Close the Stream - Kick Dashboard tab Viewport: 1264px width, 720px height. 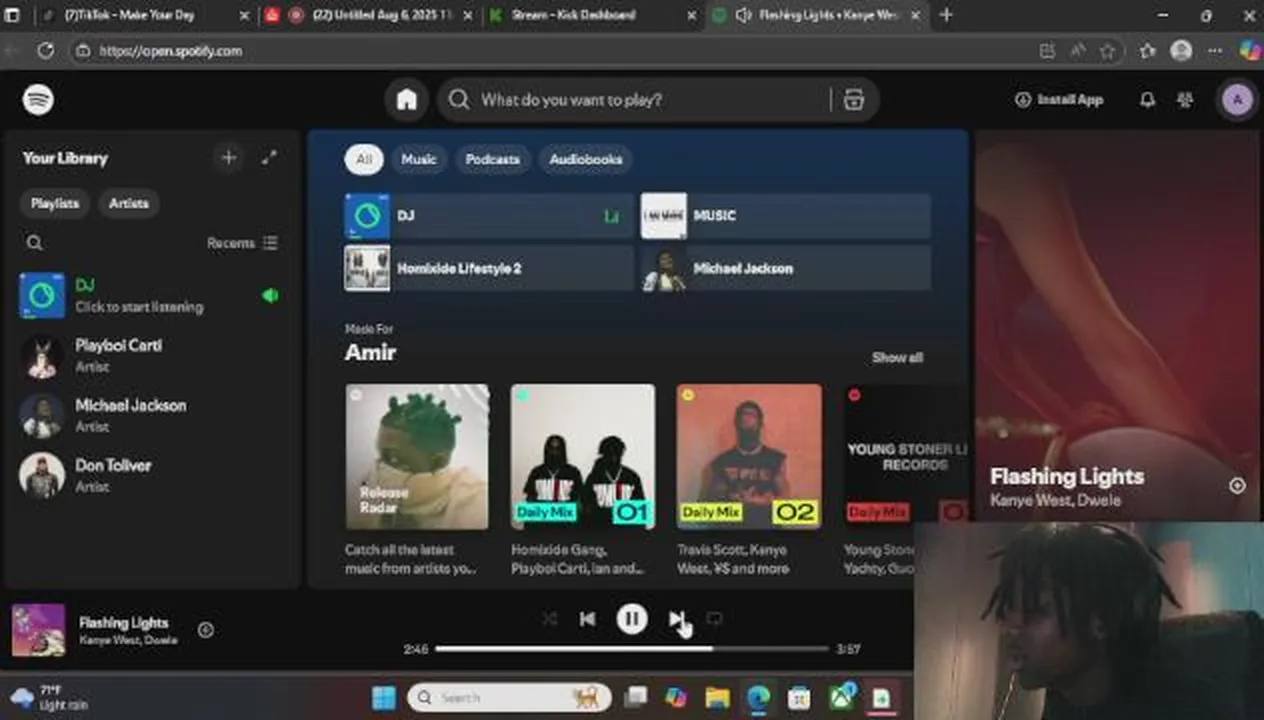693,15
